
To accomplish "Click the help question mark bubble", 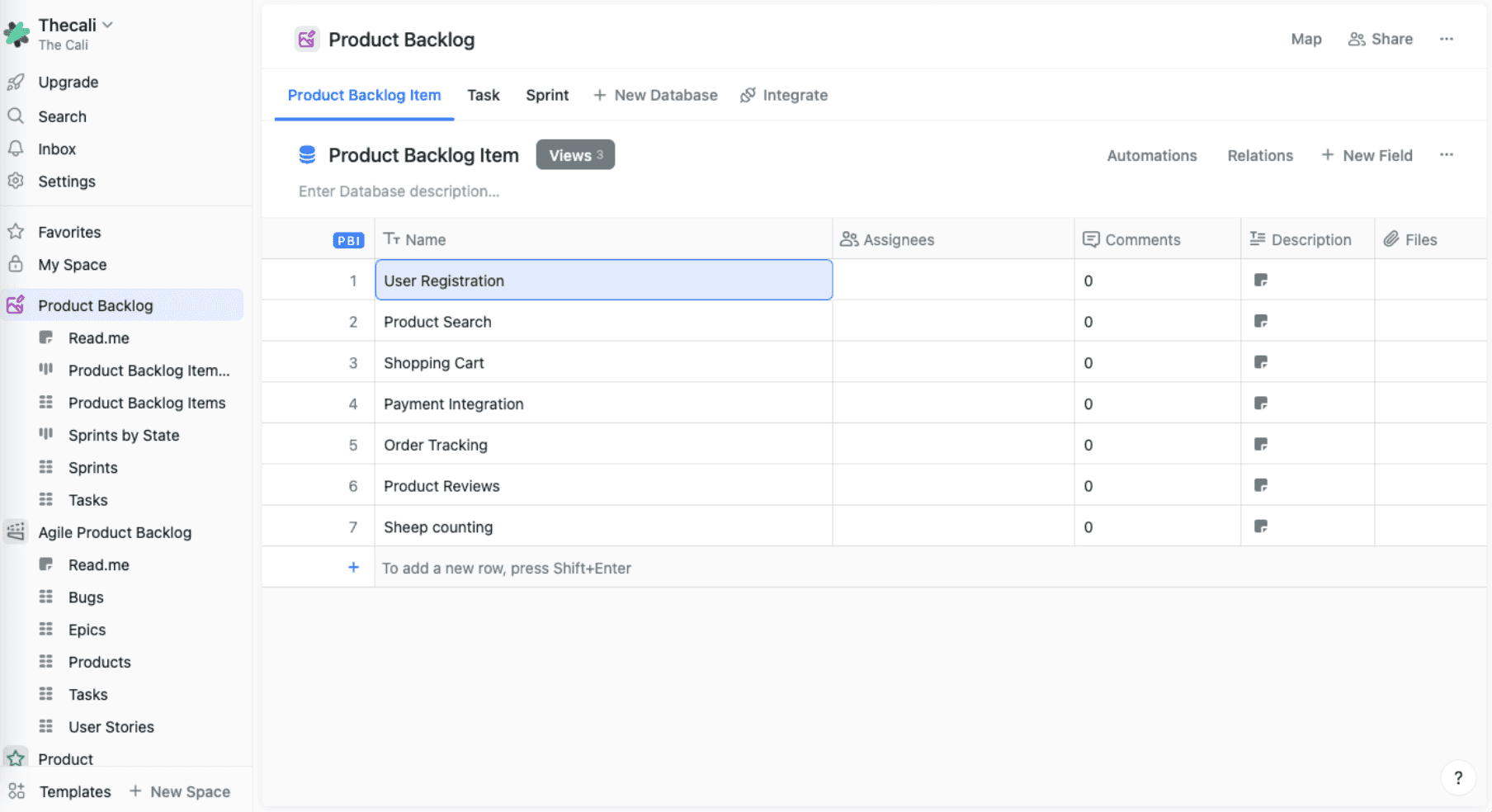I will tap(1458, 777).
